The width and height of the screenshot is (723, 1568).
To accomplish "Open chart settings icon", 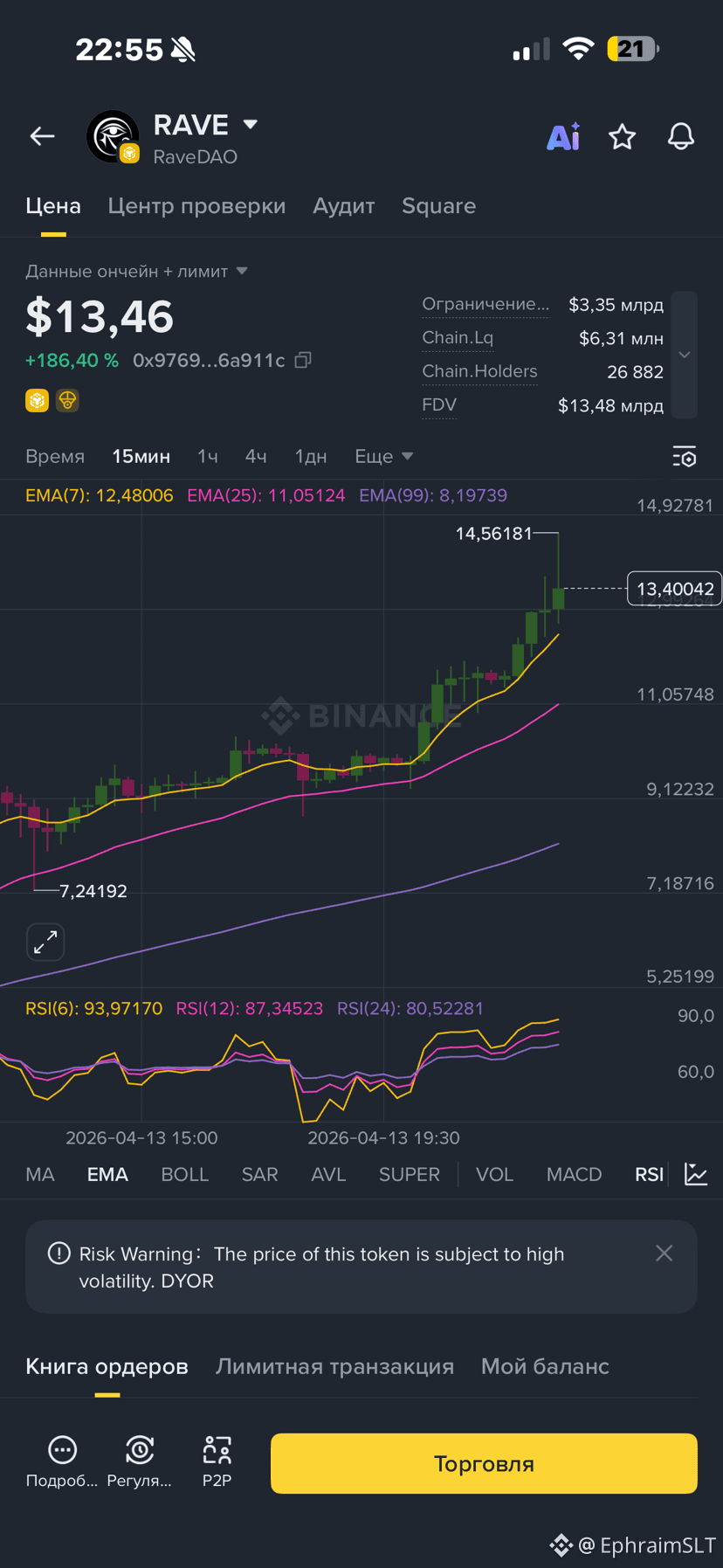I will pos(684,456).
